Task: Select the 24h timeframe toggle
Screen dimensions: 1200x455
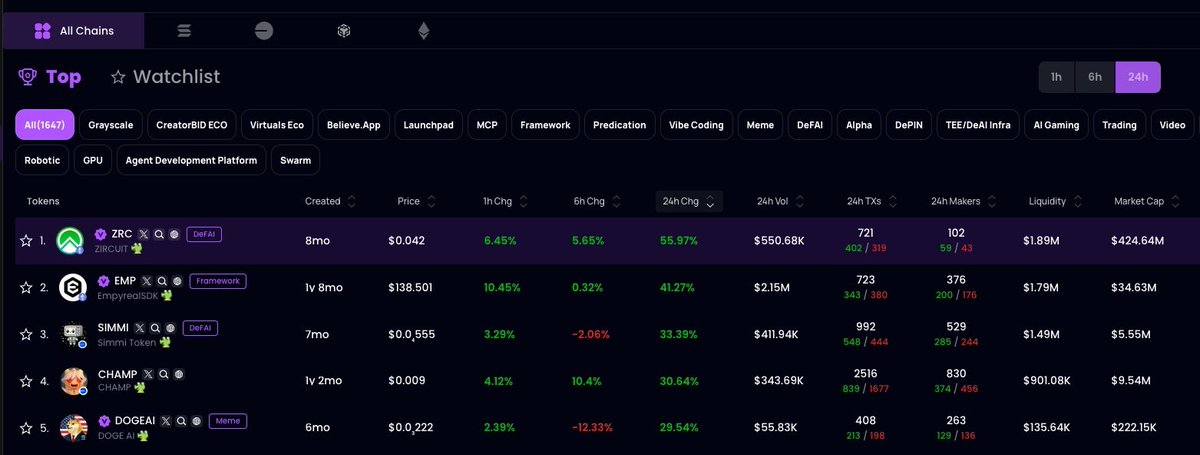Action: [x=1138, y=76]
